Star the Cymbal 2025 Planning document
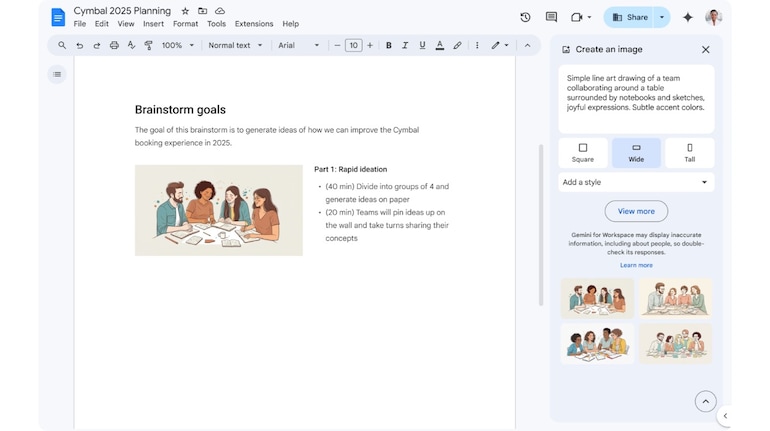 185,11
